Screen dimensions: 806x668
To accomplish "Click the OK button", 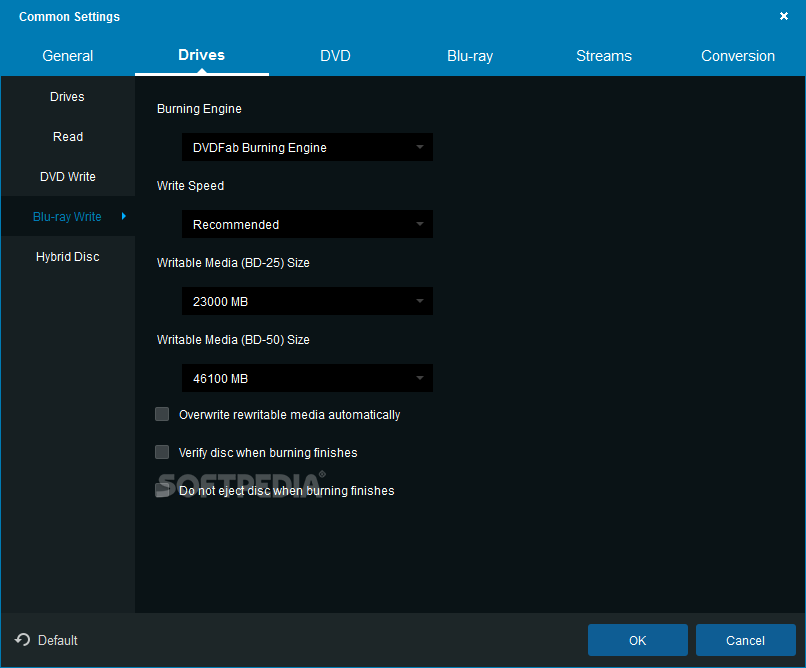I will coord(638,640).
